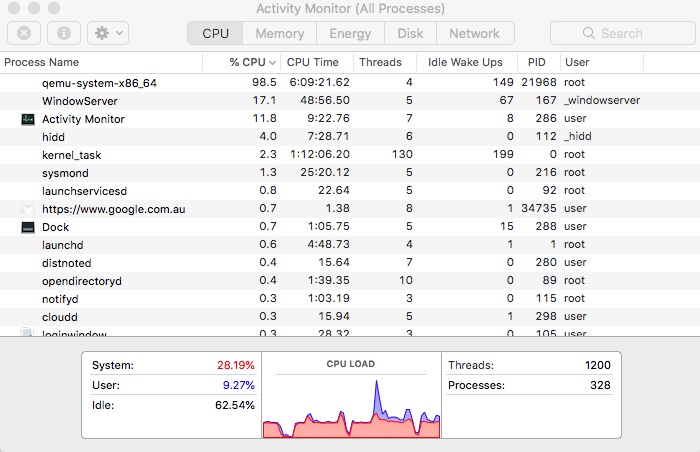The width and height of the screenshot is (700, 452).
Task: Sort by PID column header
Action: pos(538,62)
